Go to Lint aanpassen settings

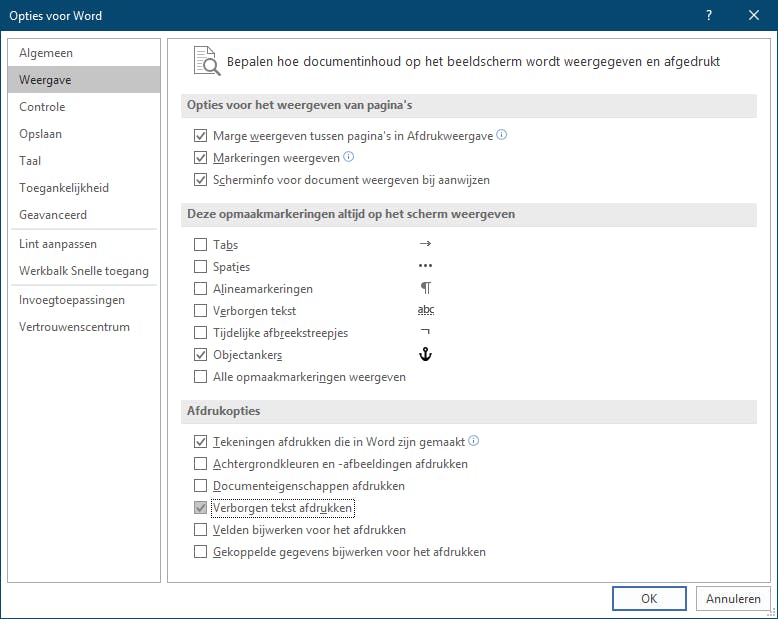pos(58,244)
